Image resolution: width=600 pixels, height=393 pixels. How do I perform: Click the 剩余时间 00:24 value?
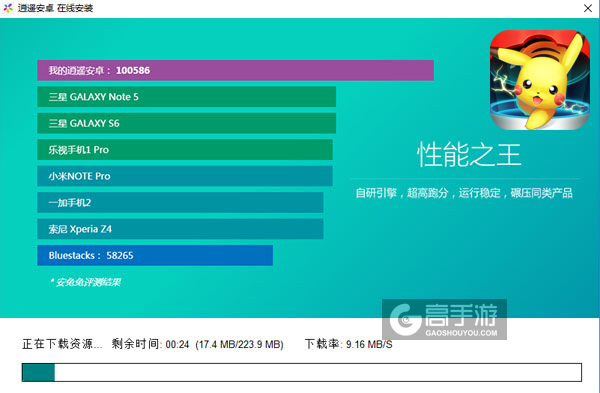coord(150,344)
